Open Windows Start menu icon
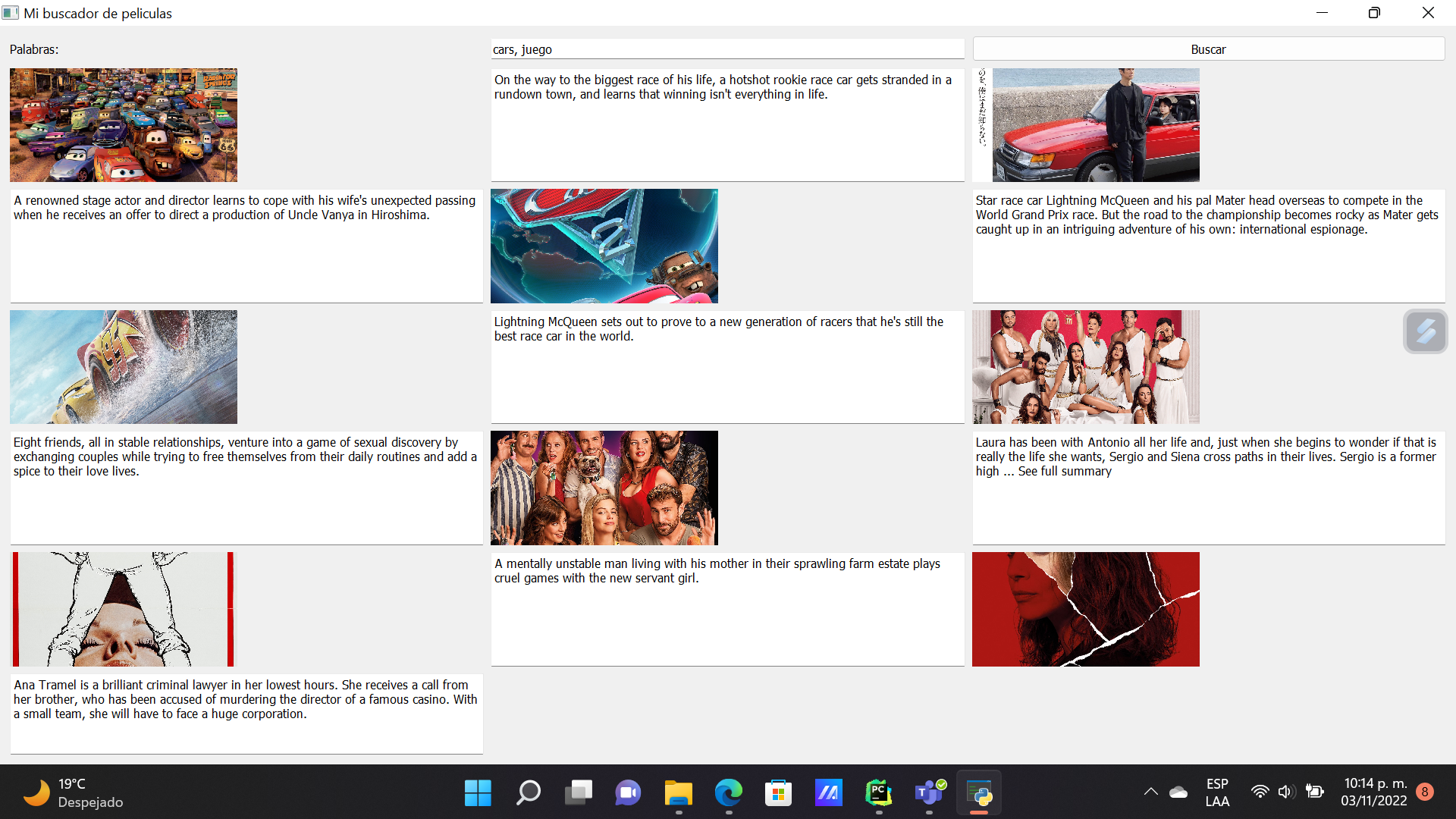The image size is (1456, 819). click(x=478, y=793)
